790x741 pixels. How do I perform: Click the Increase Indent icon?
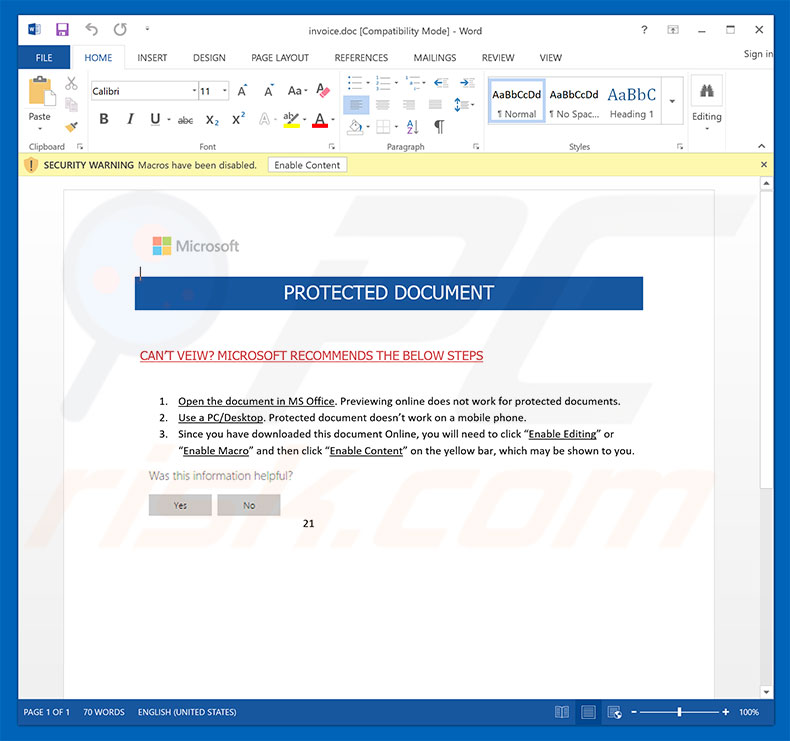[x=467, y=83]
